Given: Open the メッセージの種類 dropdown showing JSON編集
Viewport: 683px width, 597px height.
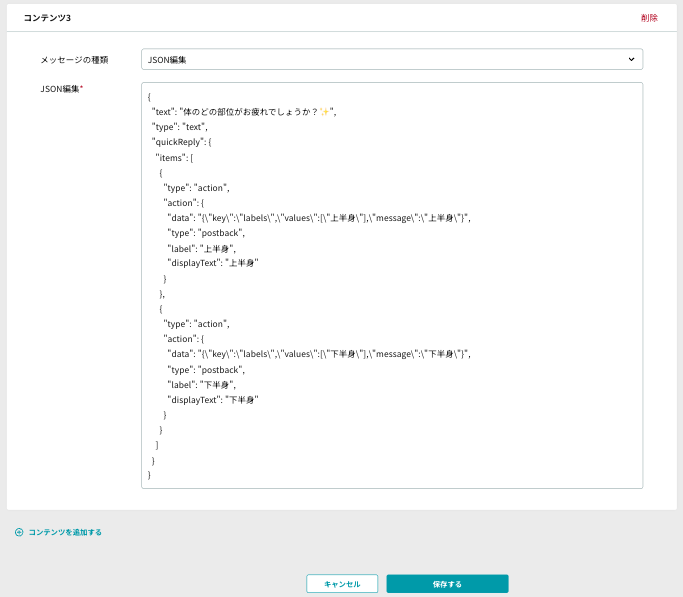Looking at the screenshot, I should pos(392,59).
